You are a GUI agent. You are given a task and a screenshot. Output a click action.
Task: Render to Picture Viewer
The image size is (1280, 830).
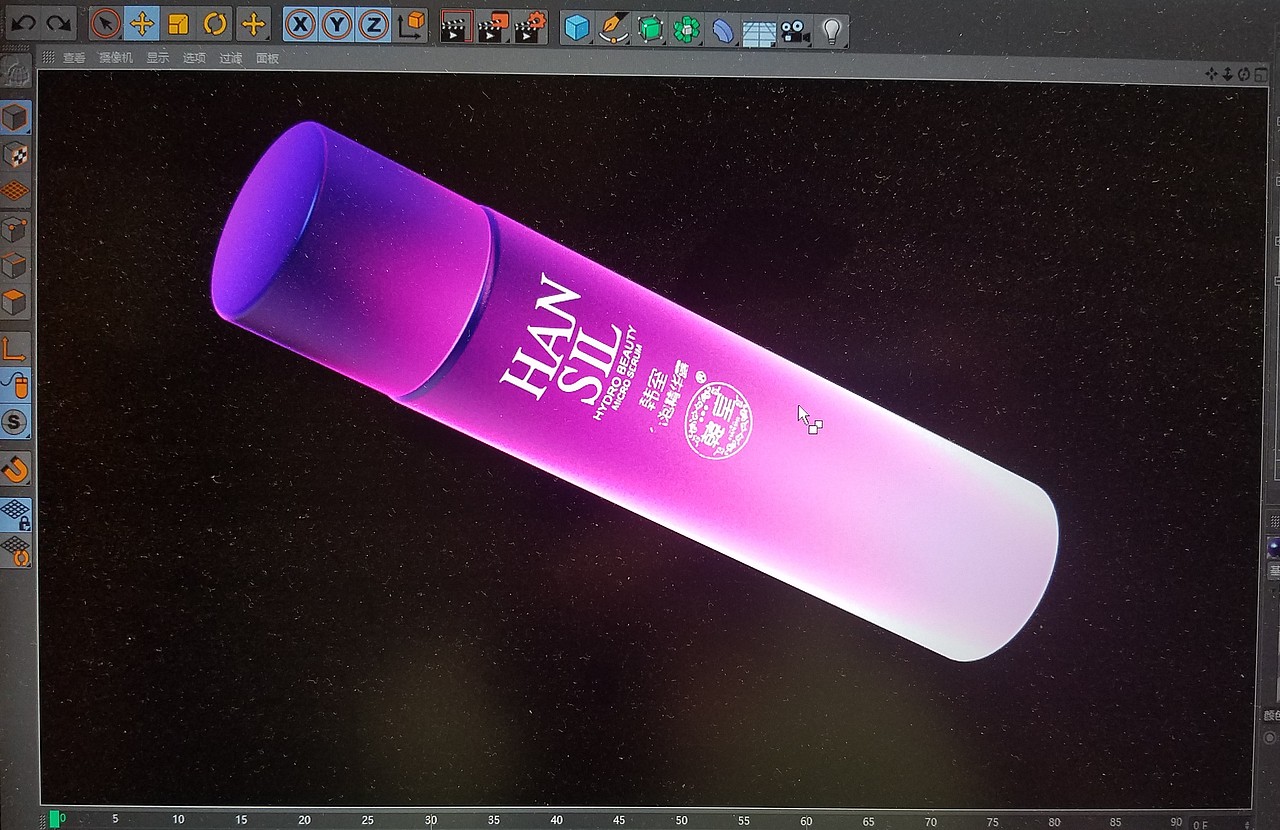[493, 27]
